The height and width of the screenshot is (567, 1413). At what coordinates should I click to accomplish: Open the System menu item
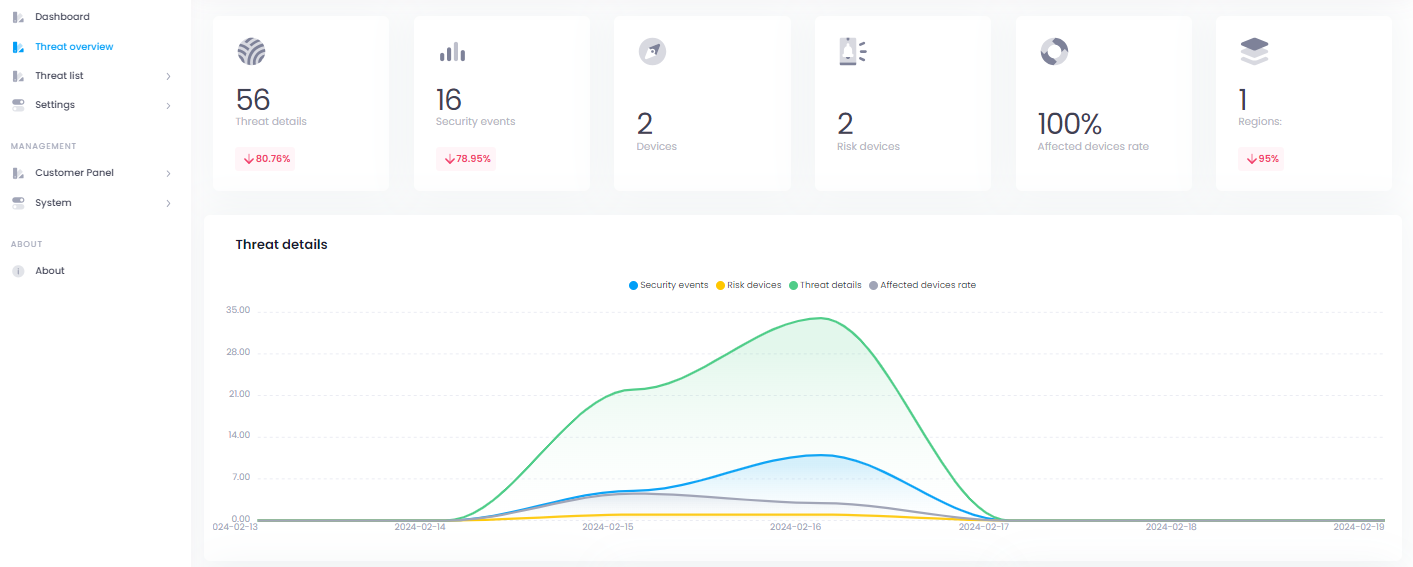[53, 203]
